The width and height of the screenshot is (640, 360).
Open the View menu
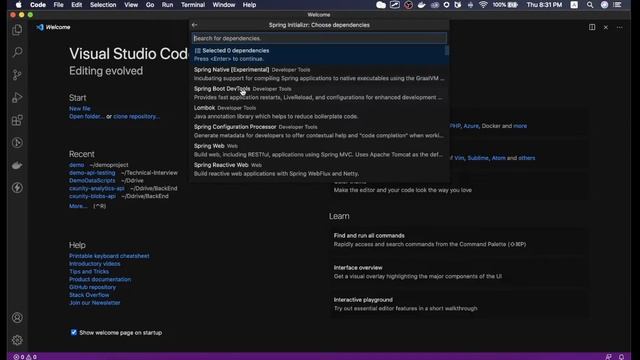pos(131,5)
